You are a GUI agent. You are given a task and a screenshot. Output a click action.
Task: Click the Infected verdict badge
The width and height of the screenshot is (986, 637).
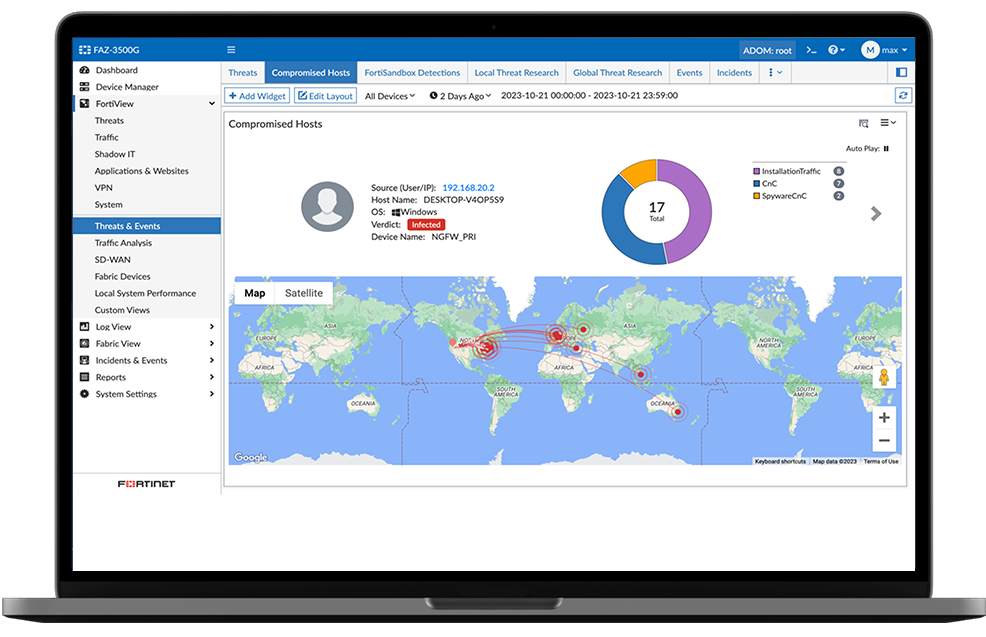click(426, 224)
